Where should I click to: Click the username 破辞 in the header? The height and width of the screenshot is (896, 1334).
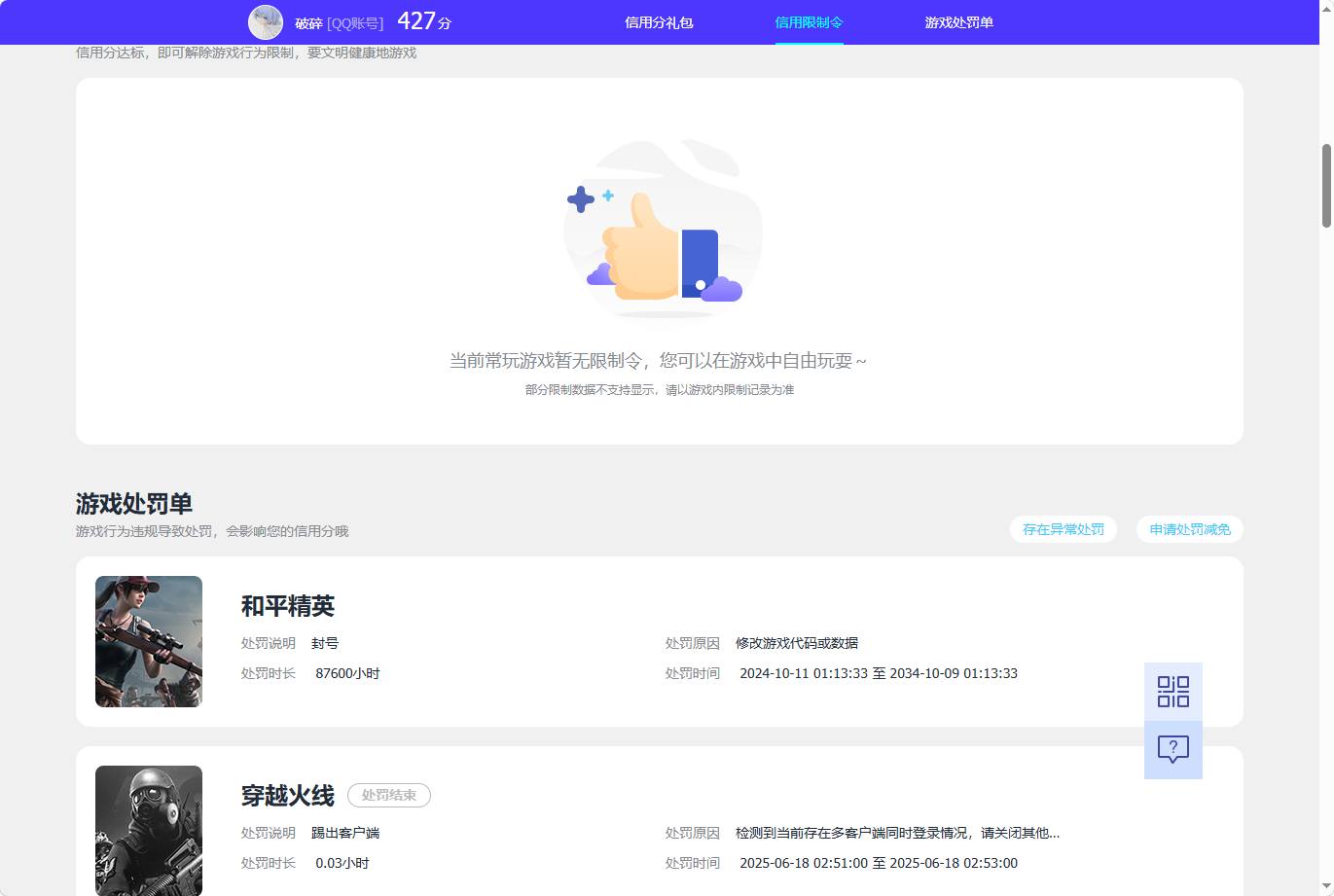(308, 23)
